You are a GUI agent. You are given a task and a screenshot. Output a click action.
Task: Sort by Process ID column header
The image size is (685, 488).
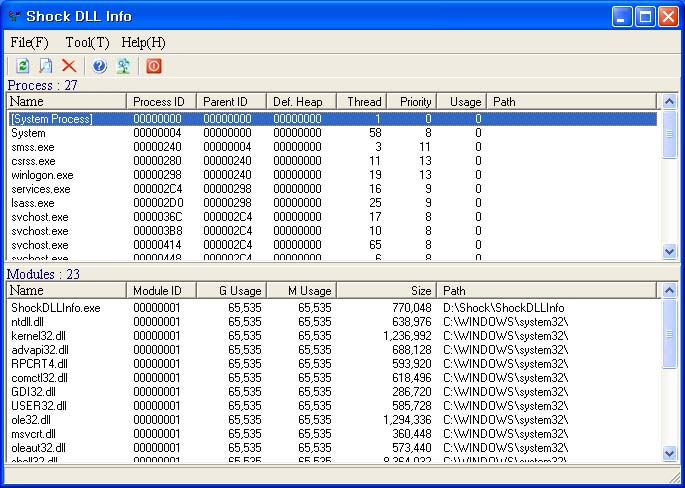click(x=161, y=101)
